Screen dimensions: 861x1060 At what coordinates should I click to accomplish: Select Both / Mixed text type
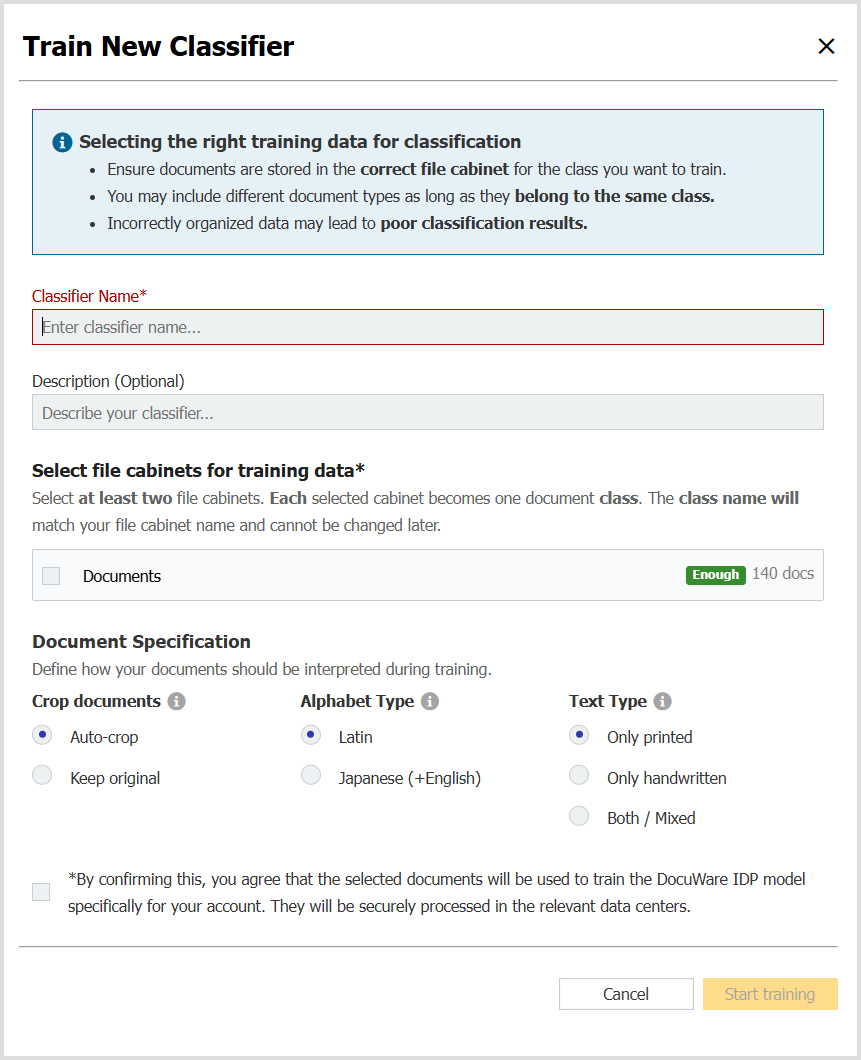pos(579,817)
